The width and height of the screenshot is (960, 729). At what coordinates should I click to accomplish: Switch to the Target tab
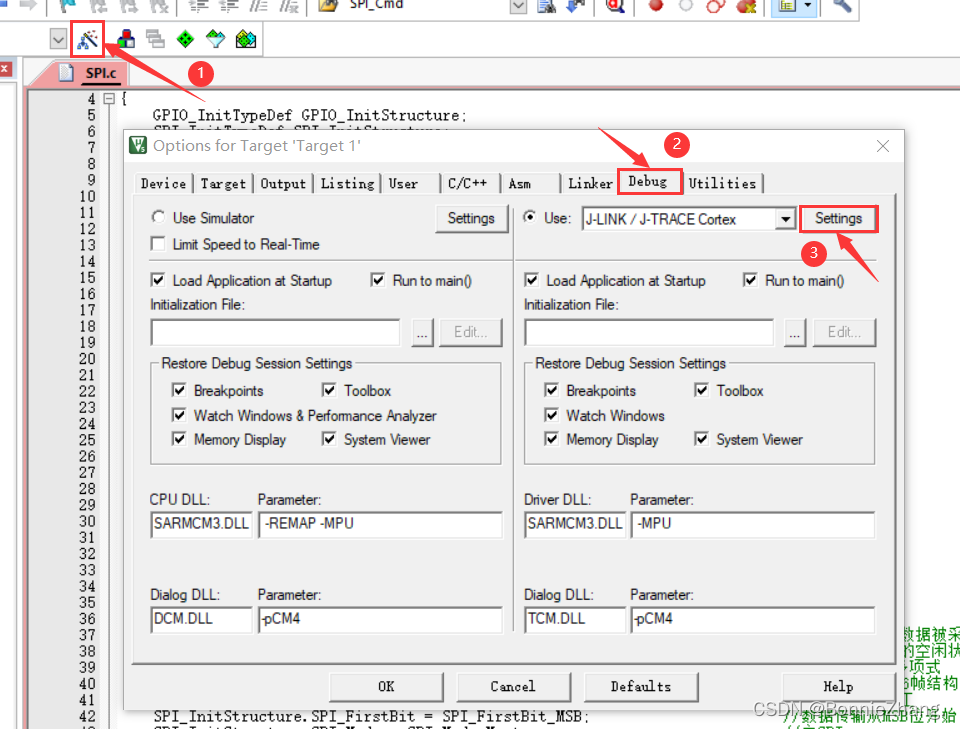pos(223,184)
